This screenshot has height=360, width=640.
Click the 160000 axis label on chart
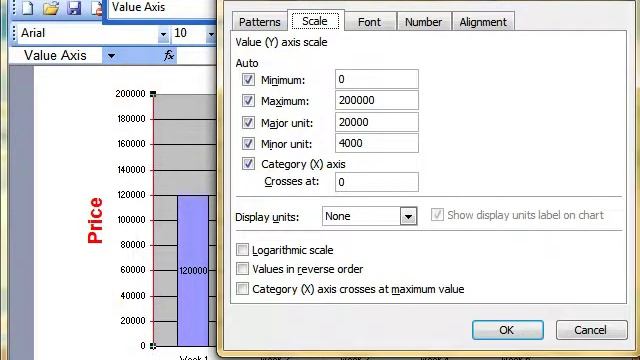tap(131, 144)
